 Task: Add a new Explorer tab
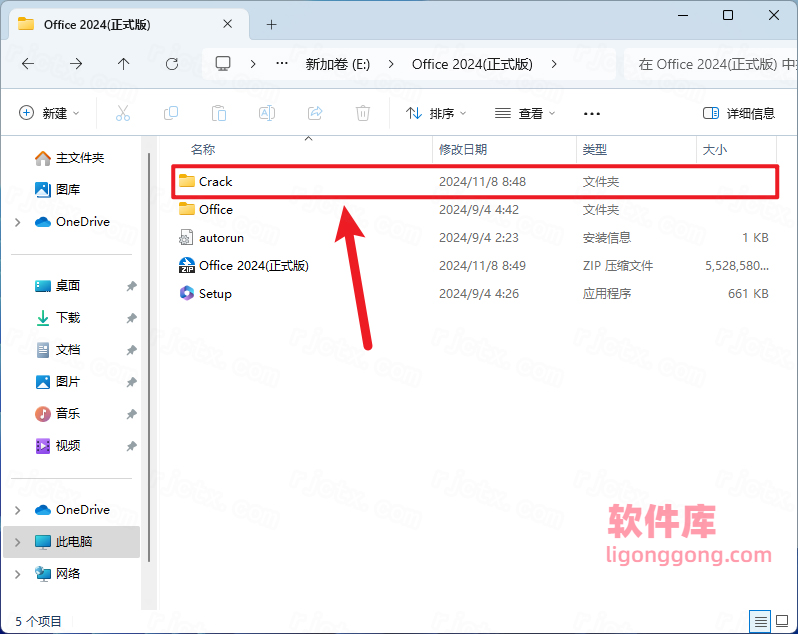pos(271,24)
